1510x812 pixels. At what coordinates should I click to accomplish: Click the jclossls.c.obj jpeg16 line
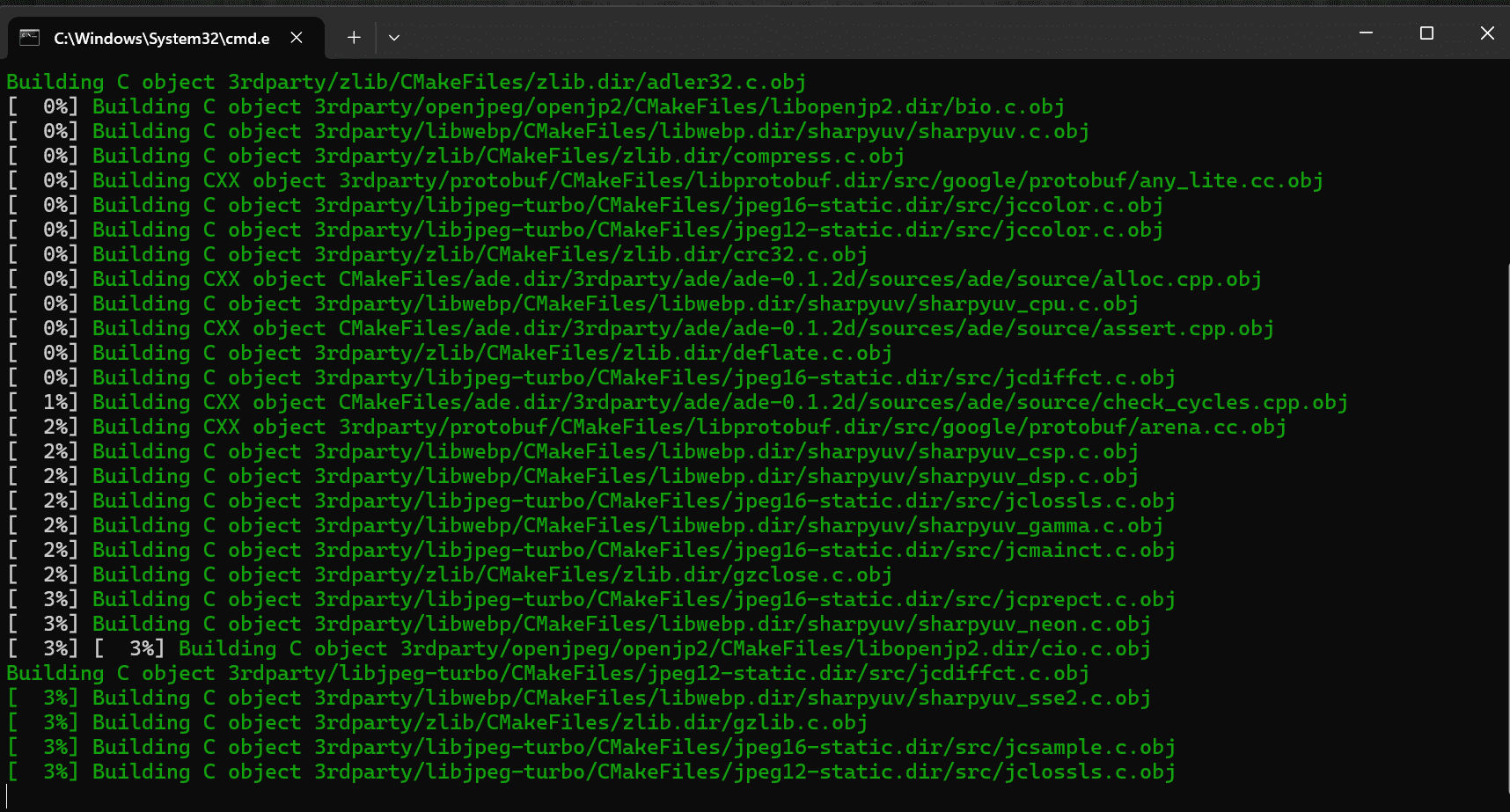pyautogui.click(x=591, y=501)
